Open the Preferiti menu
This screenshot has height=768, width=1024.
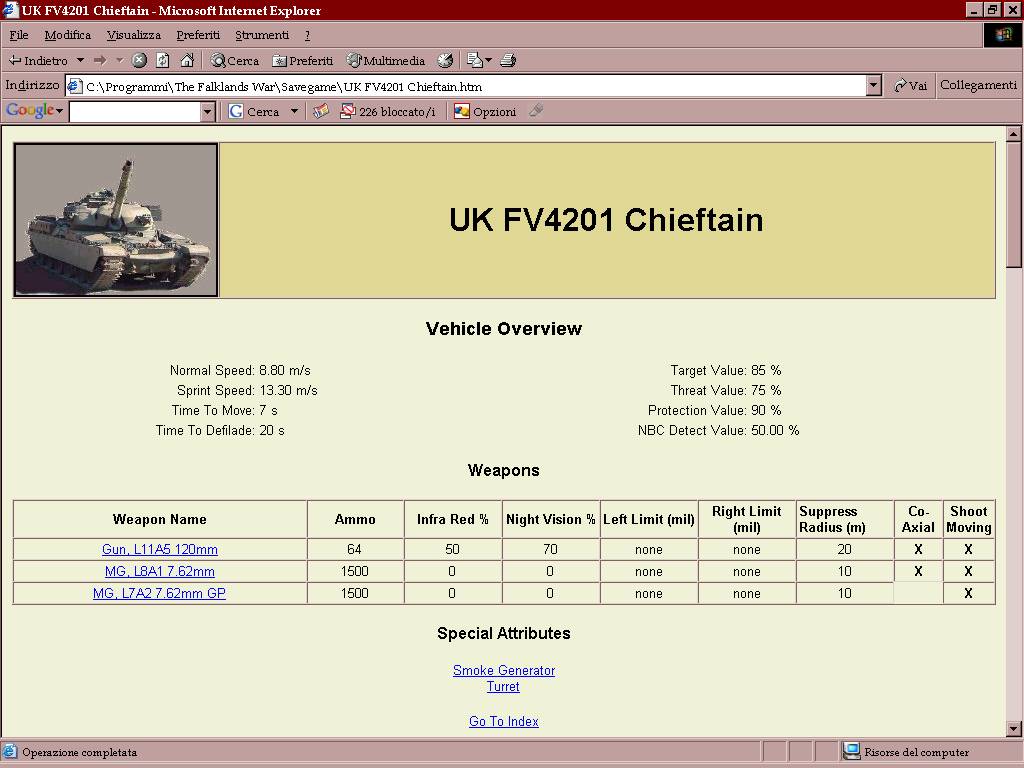click(x=198, y=35)
